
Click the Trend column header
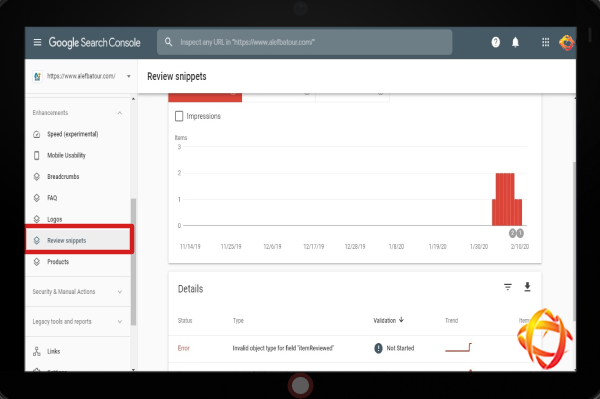pos(452,321)
